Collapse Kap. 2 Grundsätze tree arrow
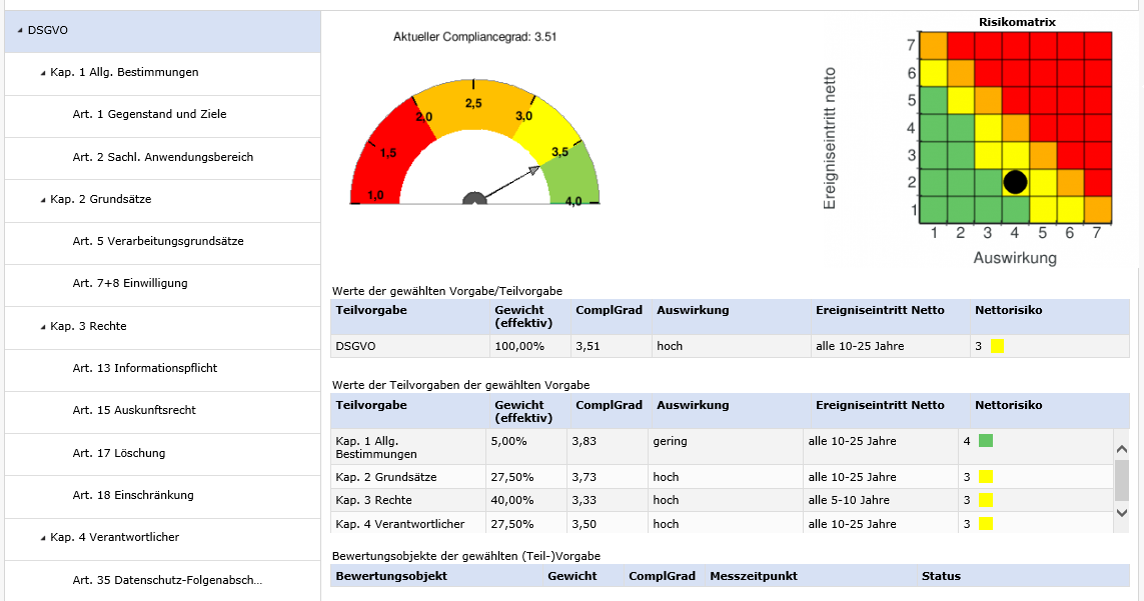The width and height of the screenshot is (1144, 601). click(43, 200)
